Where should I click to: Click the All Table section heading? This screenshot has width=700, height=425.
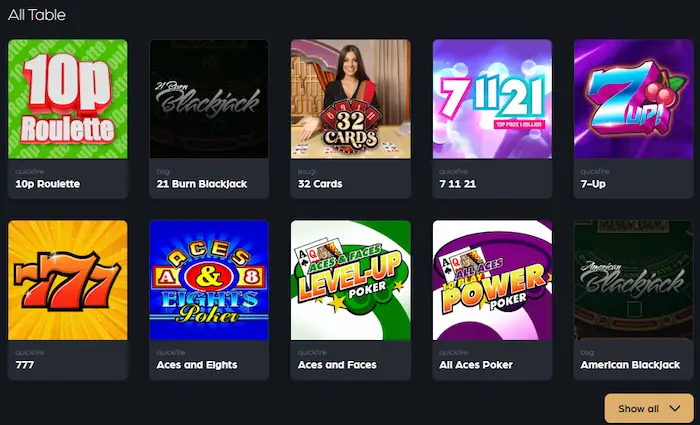click(37, 15)
